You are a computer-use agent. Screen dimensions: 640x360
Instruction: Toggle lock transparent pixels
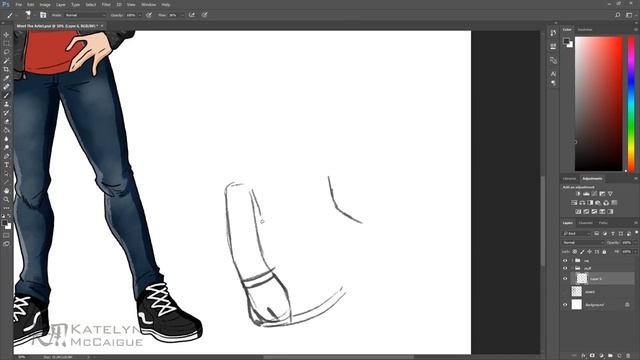[575, 252]
